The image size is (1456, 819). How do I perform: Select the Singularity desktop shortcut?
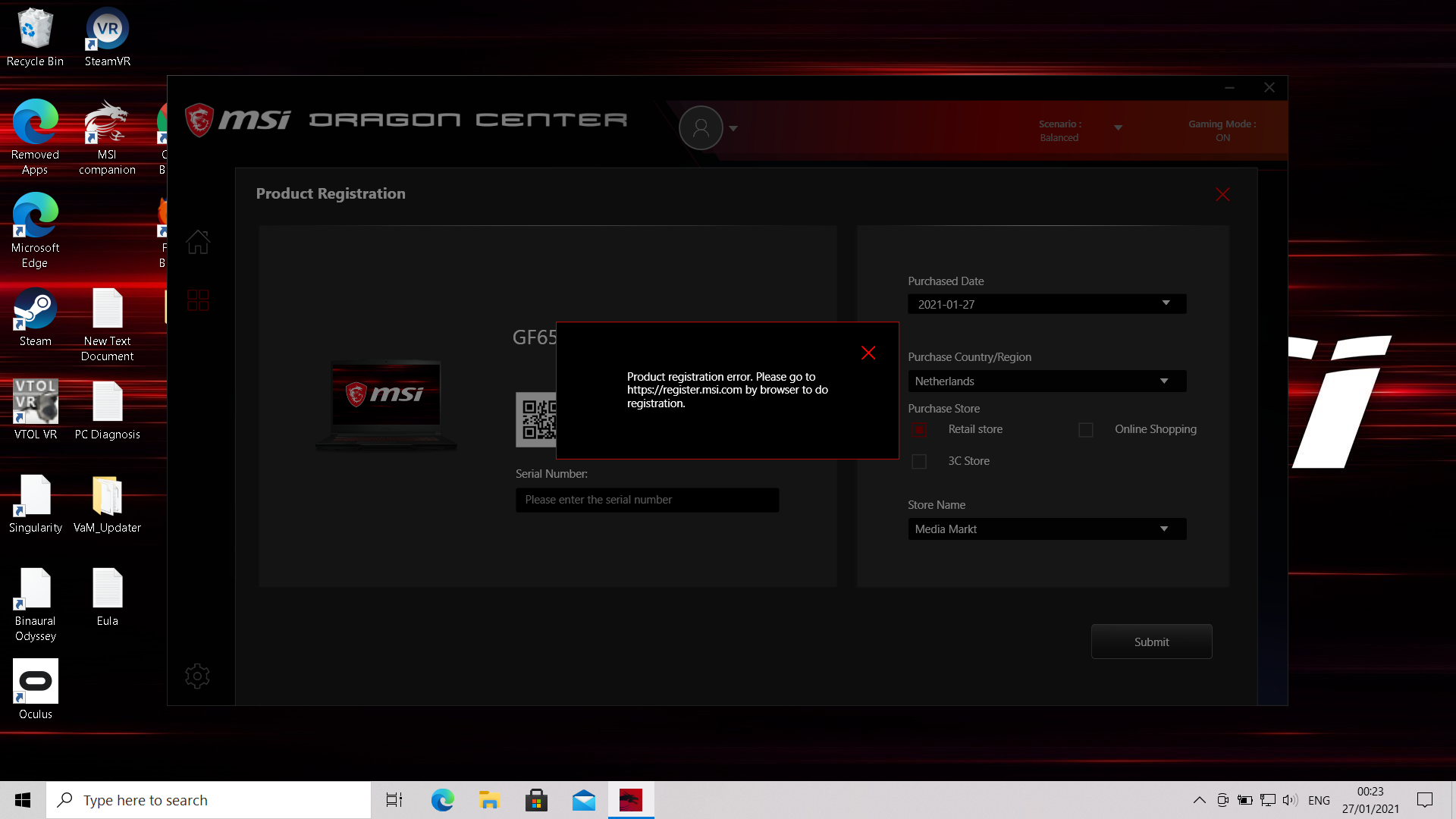click(x=35, y=504)
